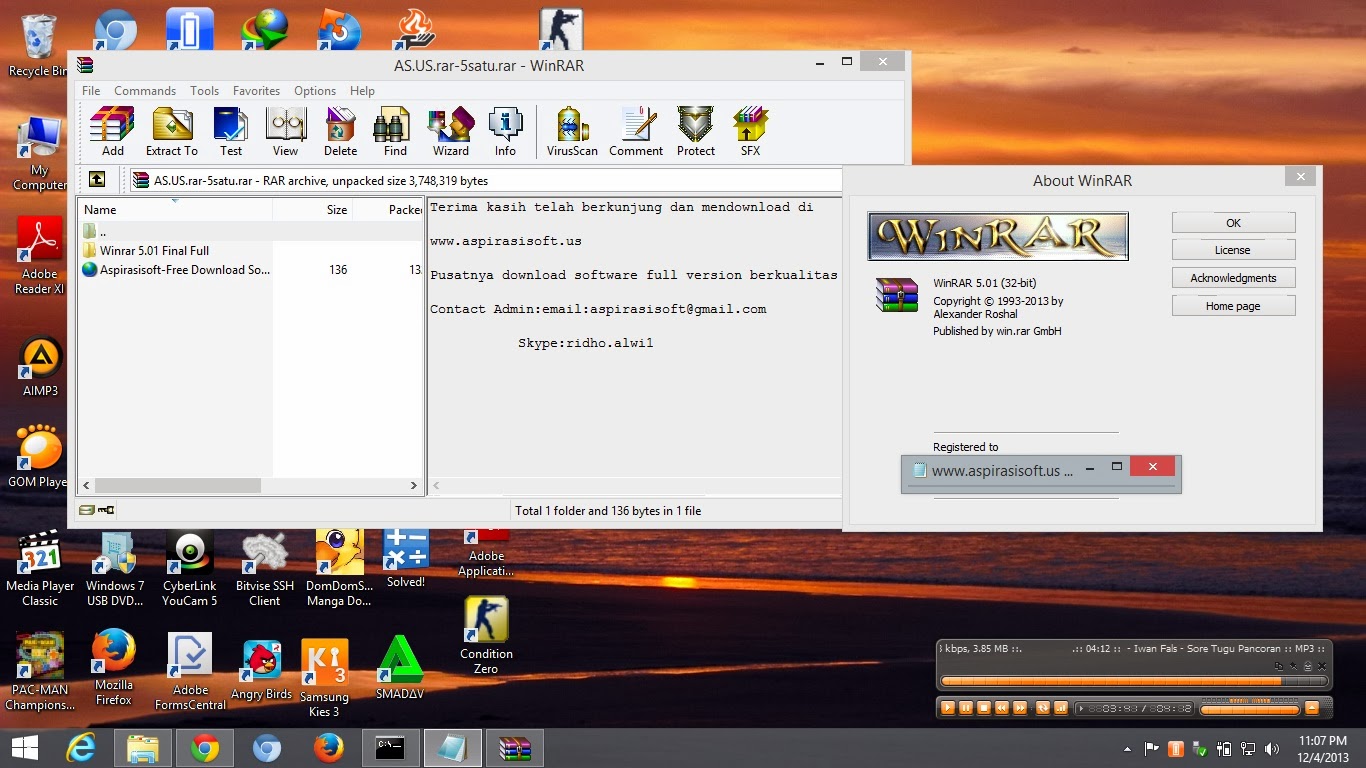Sort the file list by the Size column

pyautogui.click(x=313, y=210)
